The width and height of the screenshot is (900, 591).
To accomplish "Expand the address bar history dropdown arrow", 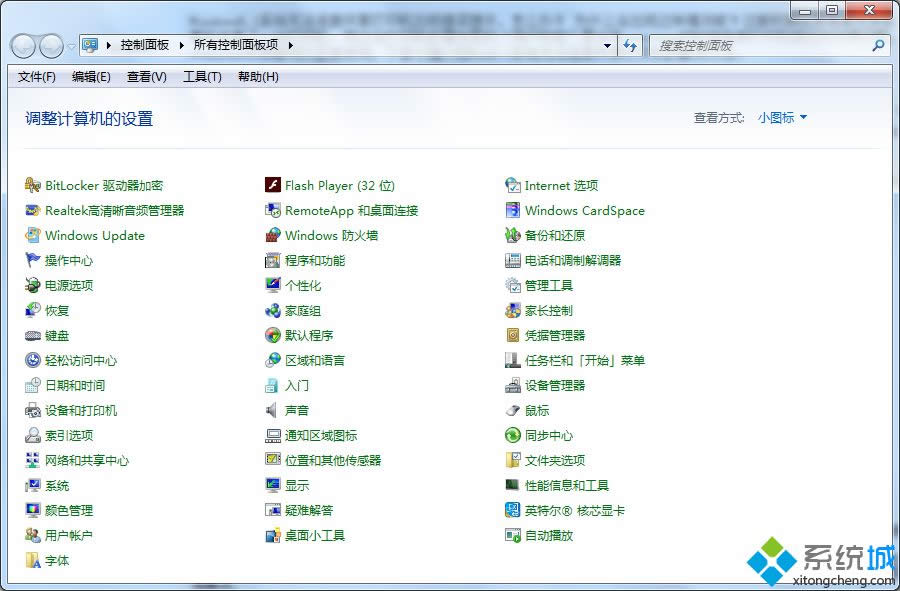I will 607,45.
